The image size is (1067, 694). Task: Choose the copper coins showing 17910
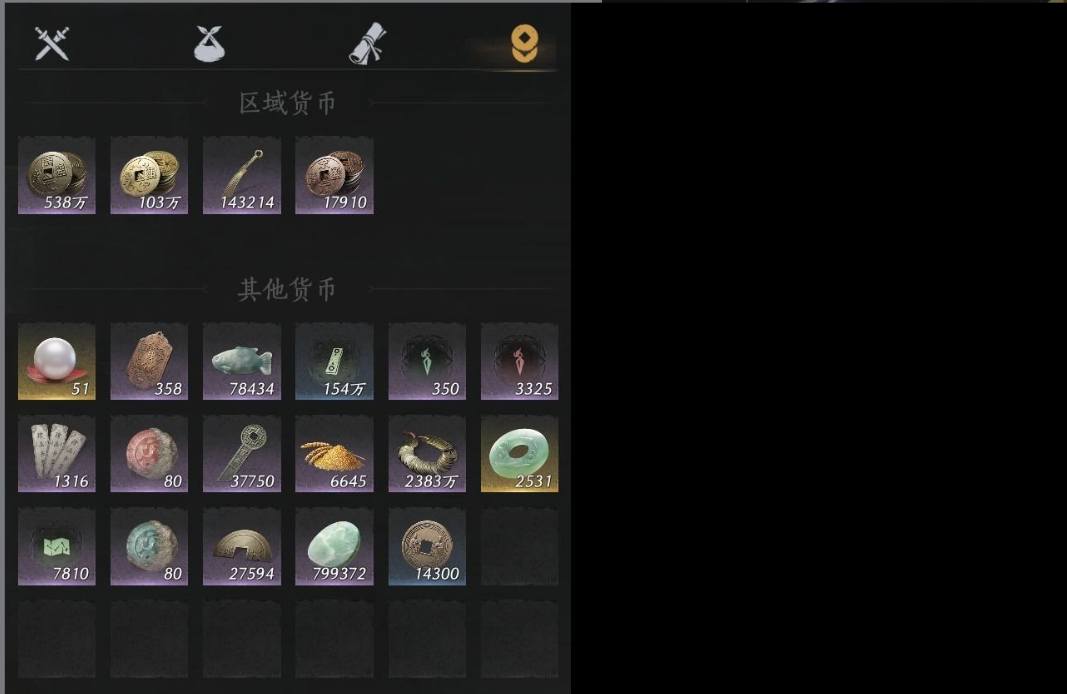click(x=334, y=176)
